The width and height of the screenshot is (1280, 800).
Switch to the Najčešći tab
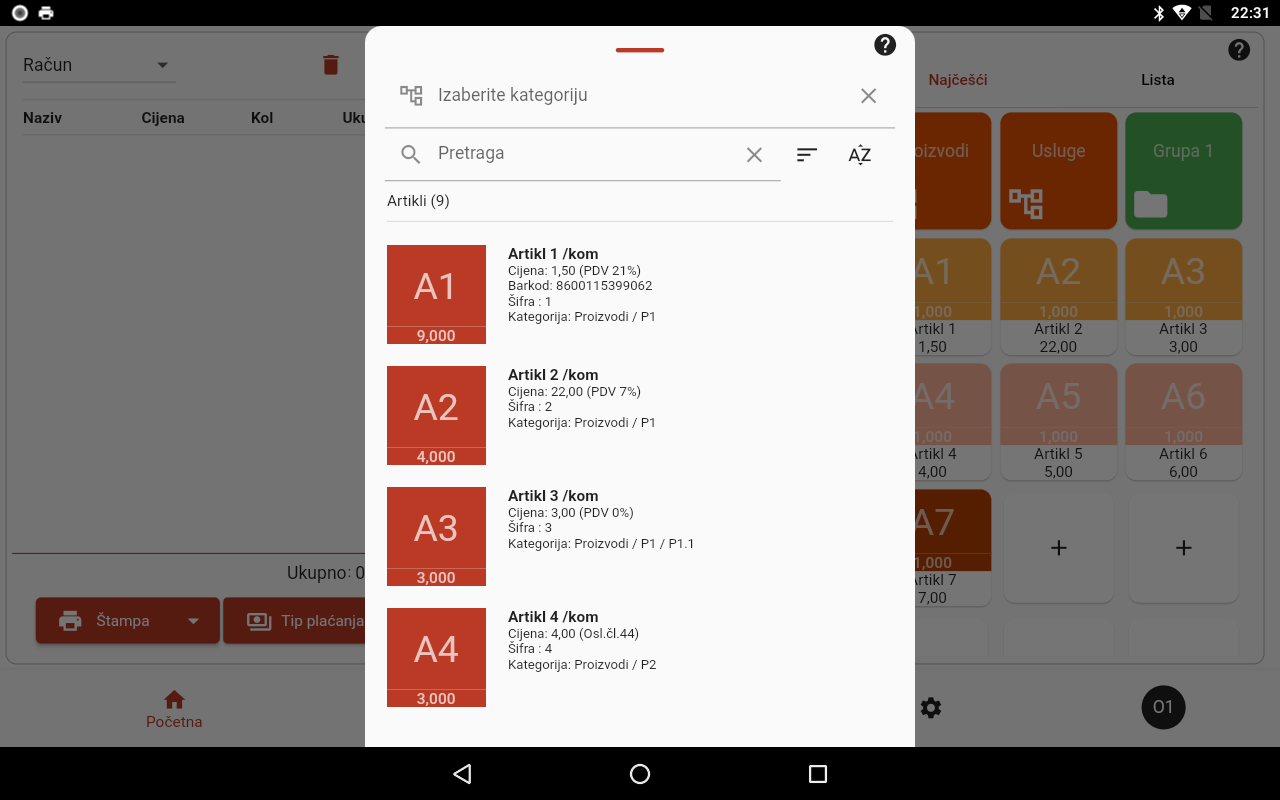click(x=957, y=80)
